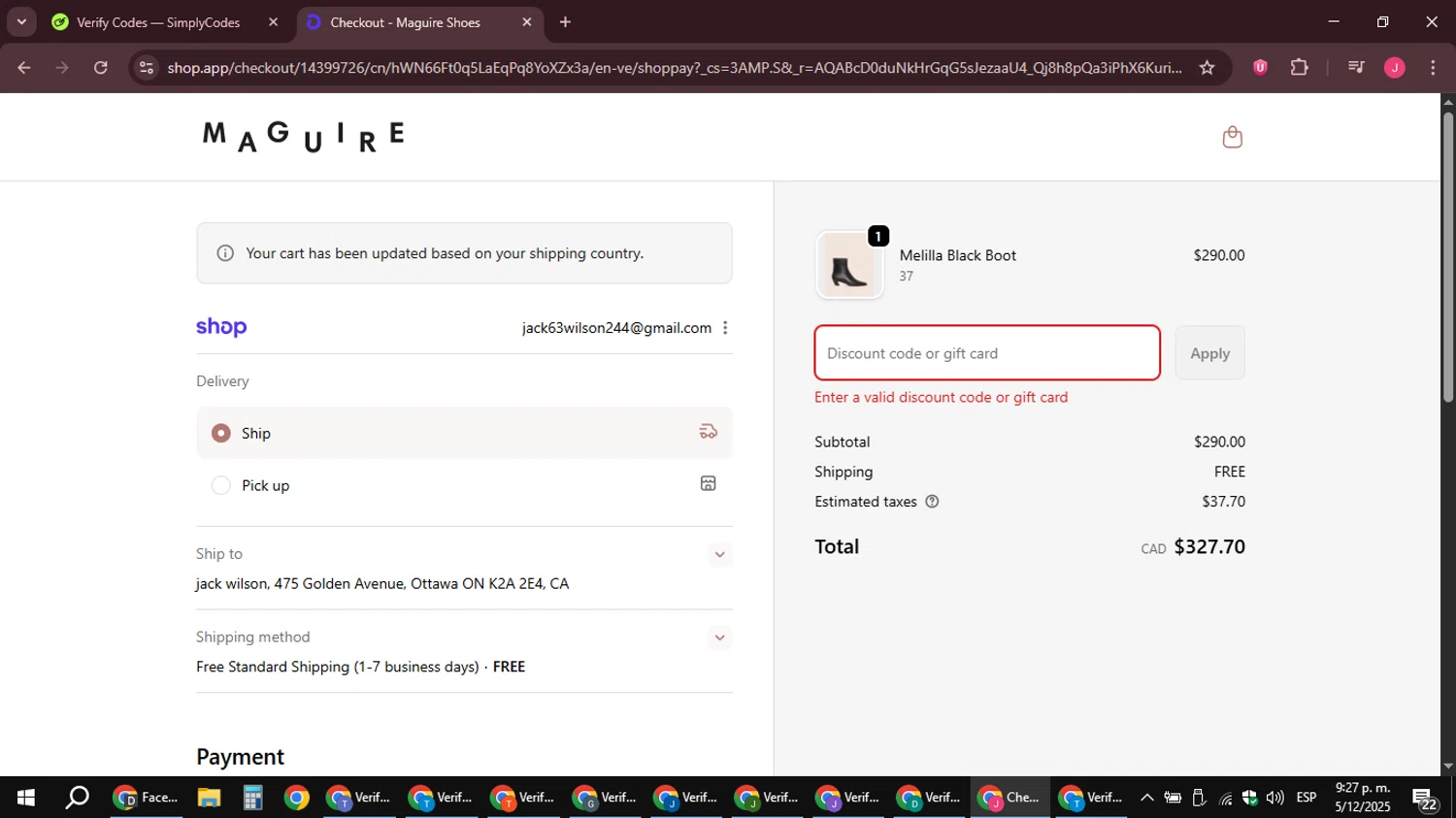Select the Checkout - Maguire Shoes tab
1456x818 pixels.
point(405,22)
